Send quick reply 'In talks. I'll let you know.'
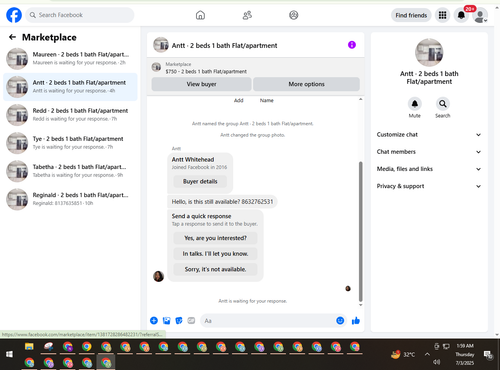 (x=215, y=254)
